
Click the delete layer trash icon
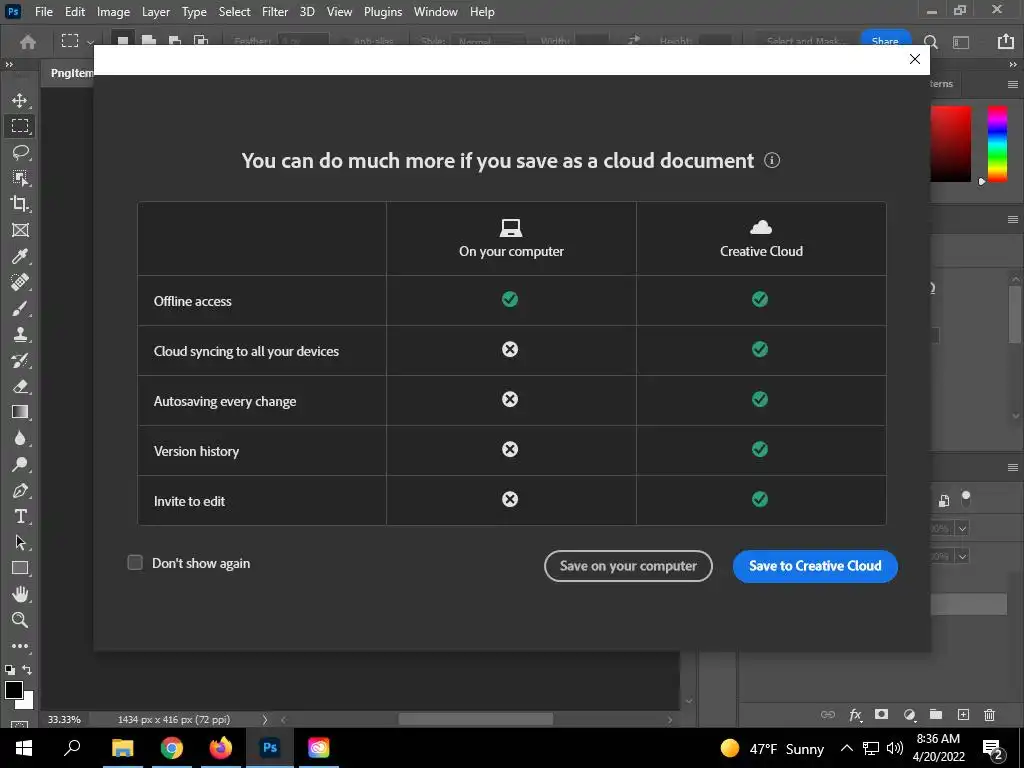click(989, 714)
